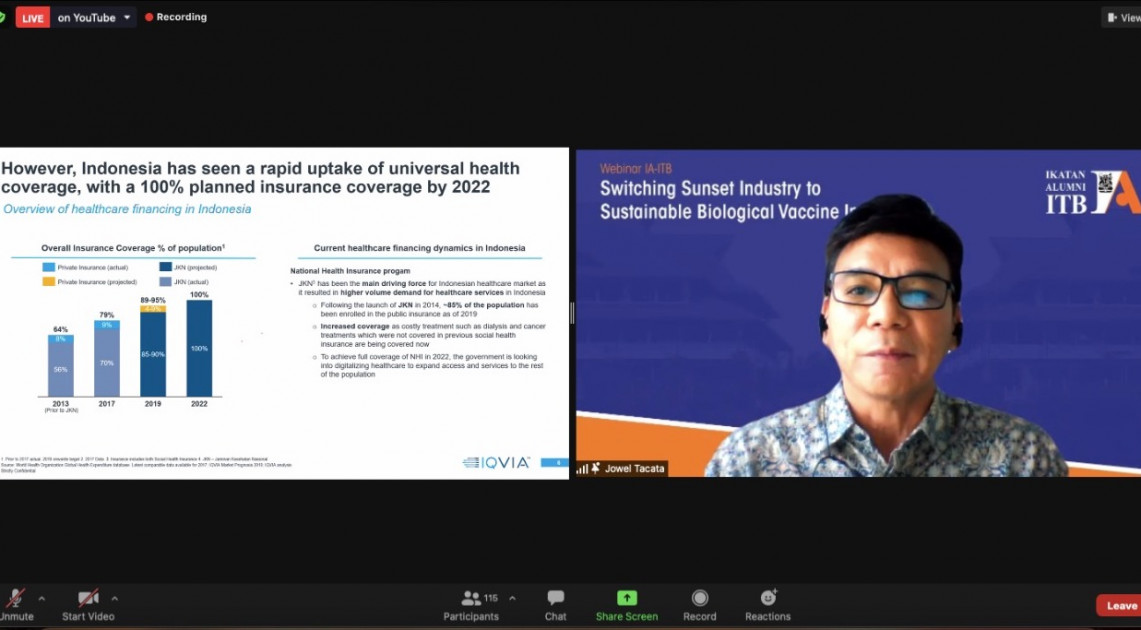Toggle the Record button
This screenshot has height=630, width=1141.
(699, 604)
